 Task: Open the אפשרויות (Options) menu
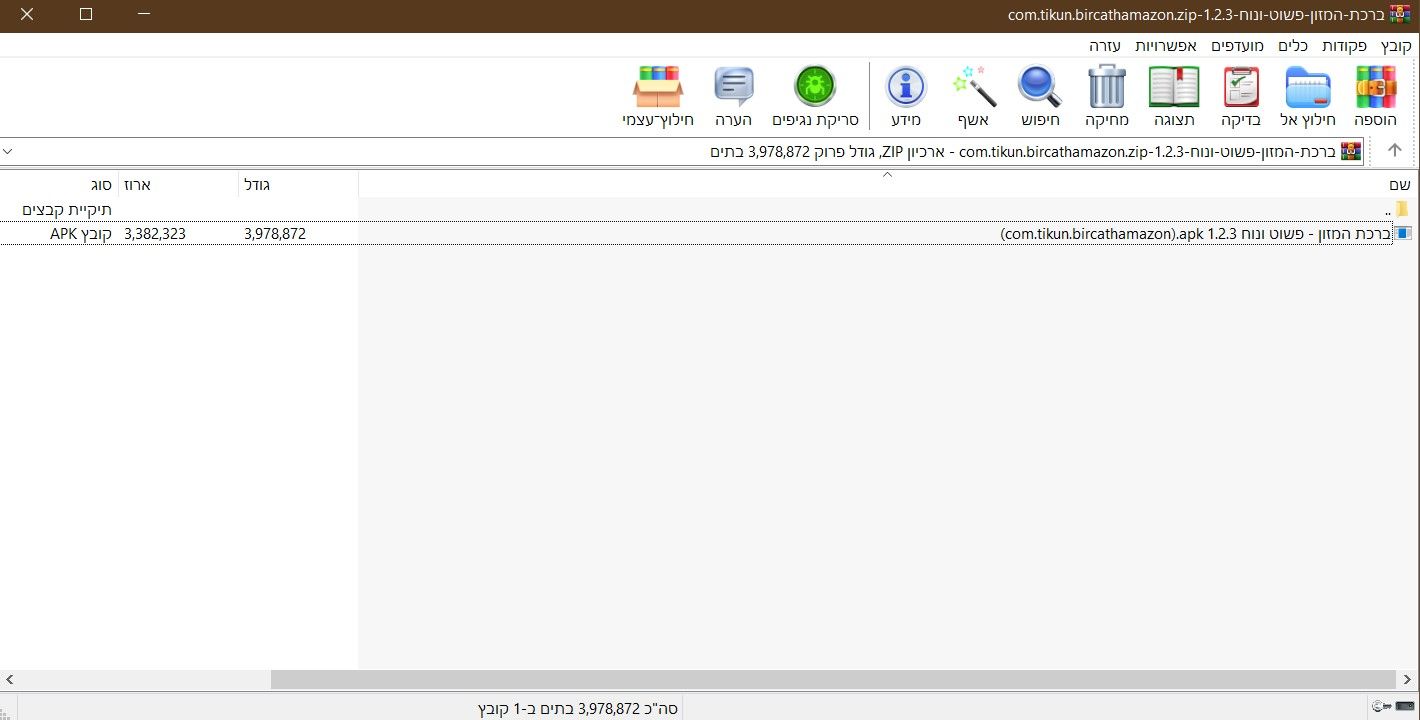point(1166,46)
